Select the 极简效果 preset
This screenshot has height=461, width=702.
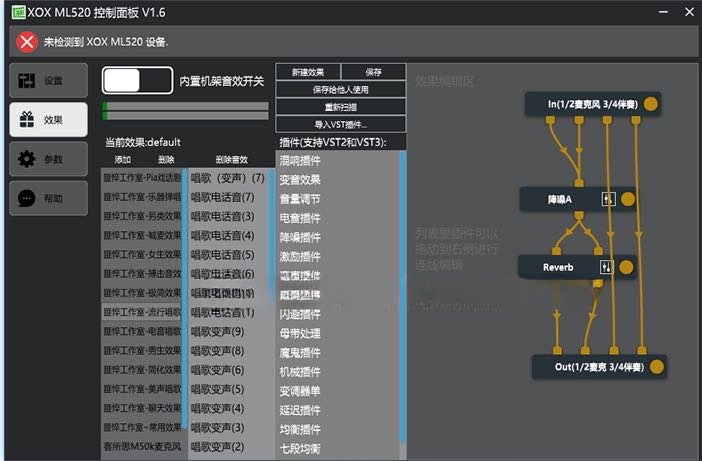pos(142,293)
